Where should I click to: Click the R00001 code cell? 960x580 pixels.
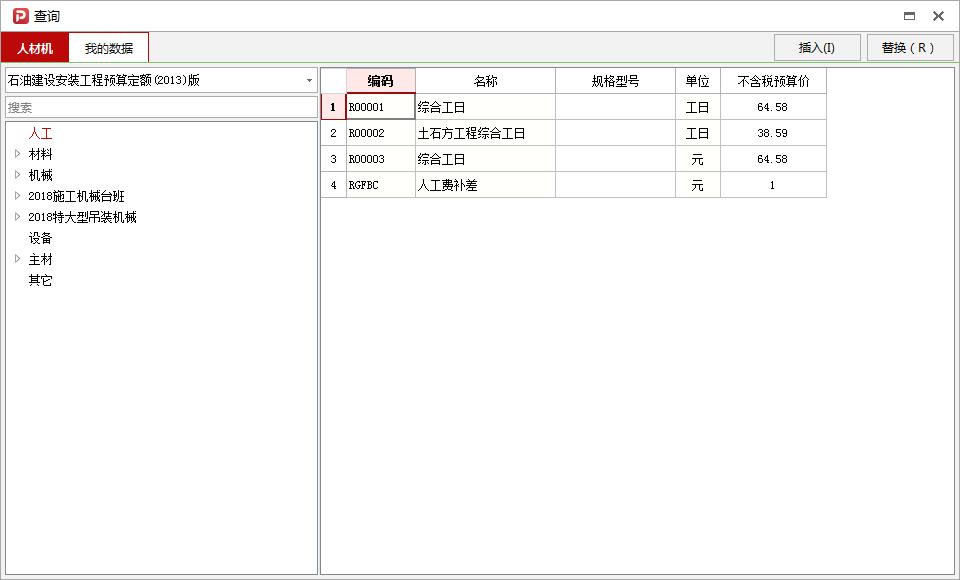tap(376, 106)
